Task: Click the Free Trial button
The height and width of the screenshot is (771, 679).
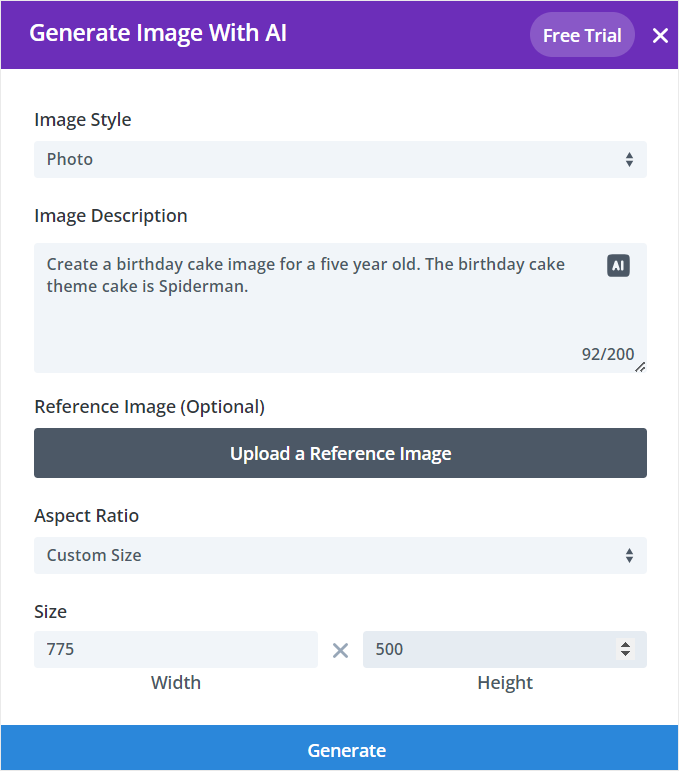Action: [x=582, y=35]
